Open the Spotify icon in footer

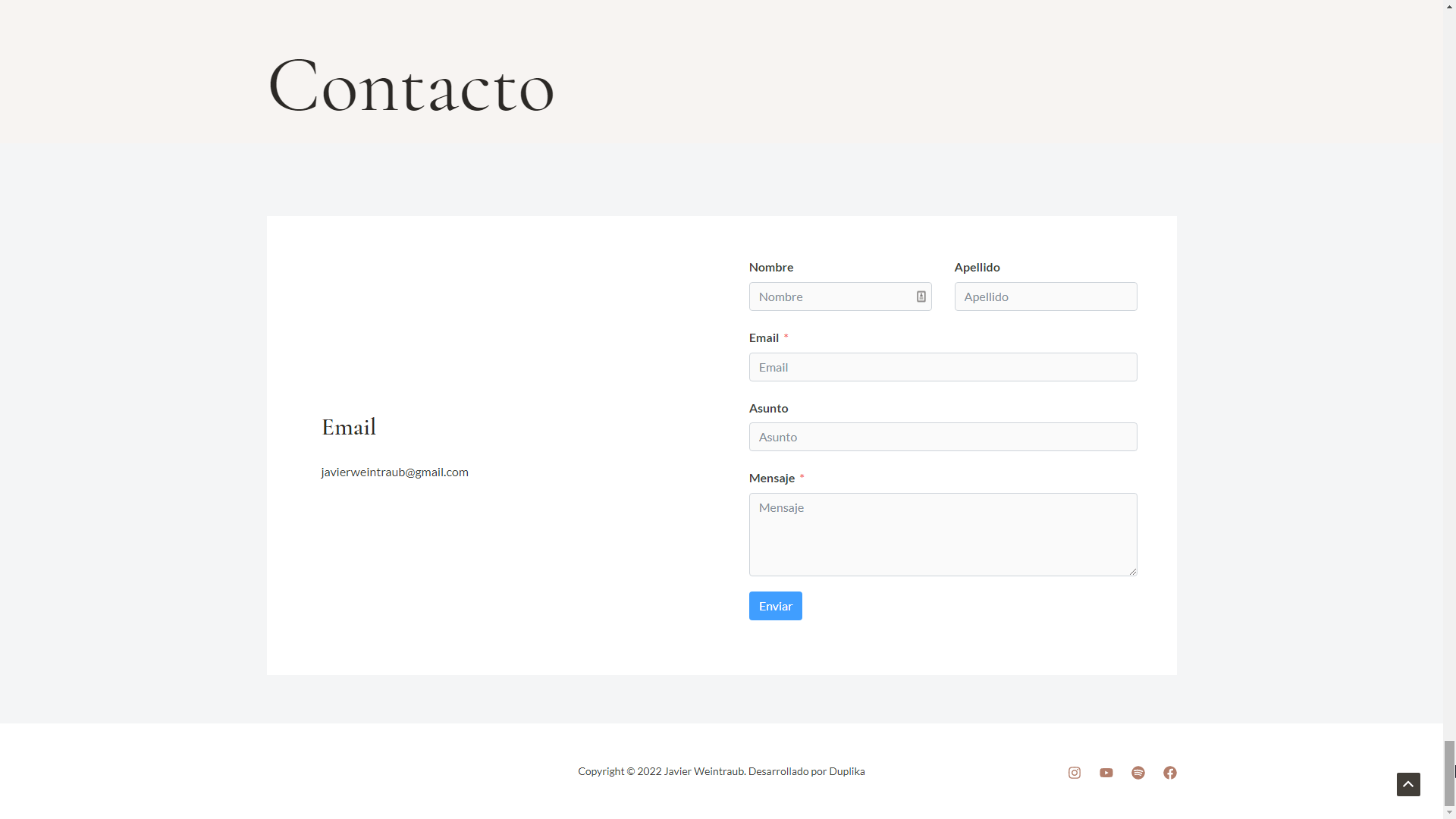1138,773
